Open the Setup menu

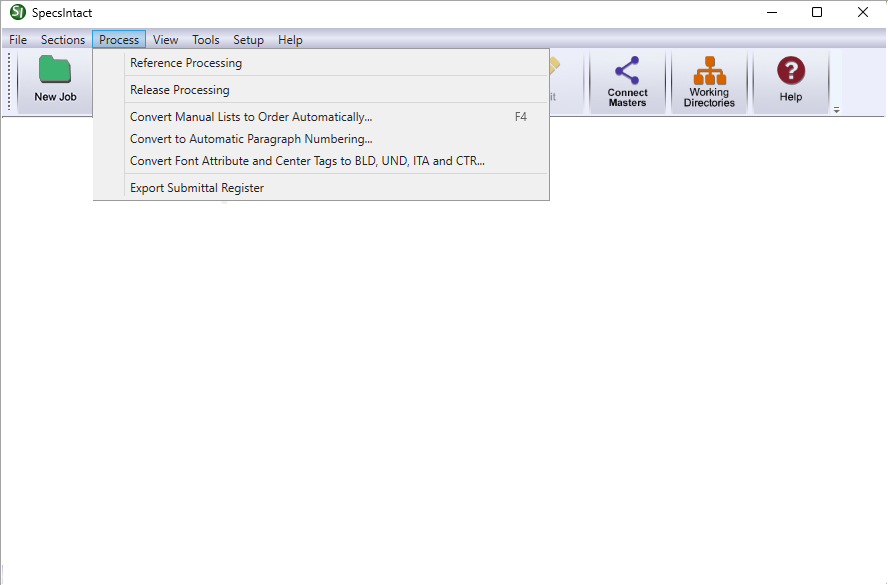[248, 40]
